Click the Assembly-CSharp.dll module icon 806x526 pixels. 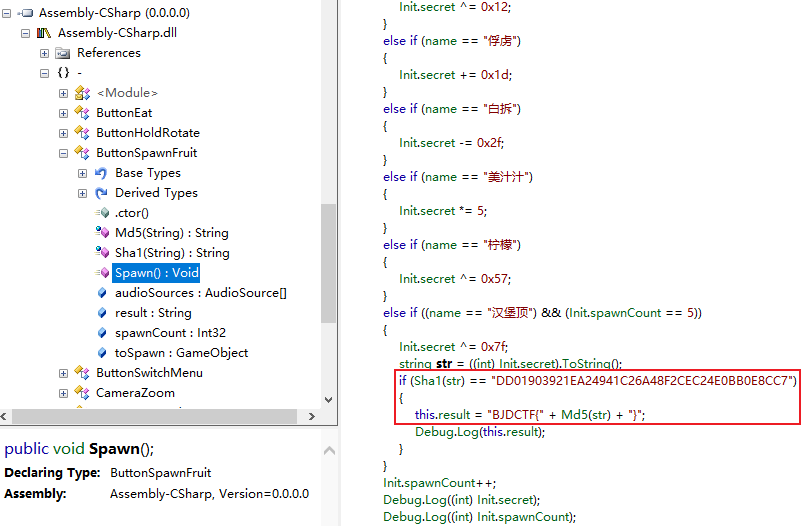click(44, 33)
